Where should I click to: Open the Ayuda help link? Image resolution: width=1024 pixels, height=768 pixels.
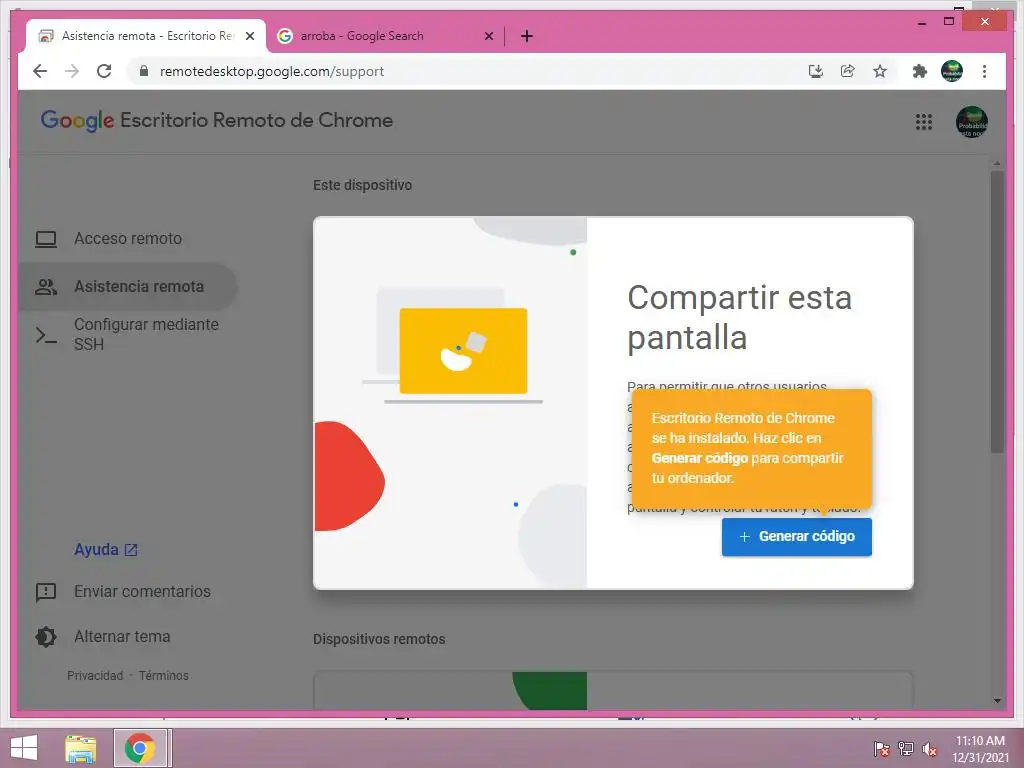click(105, 549)
